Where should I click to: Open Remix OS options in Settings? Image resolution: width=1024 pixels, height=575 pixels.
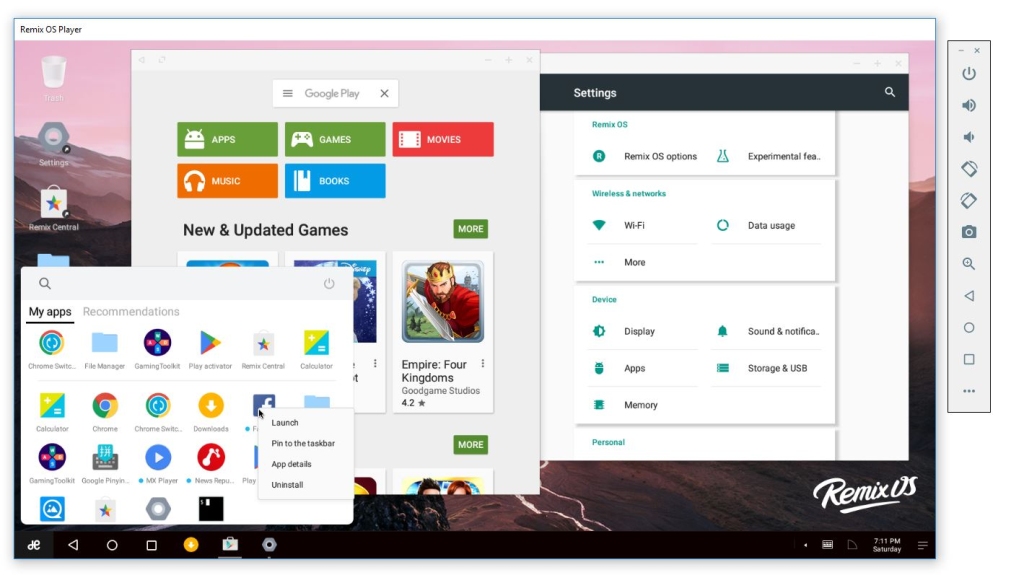point(644,156)
